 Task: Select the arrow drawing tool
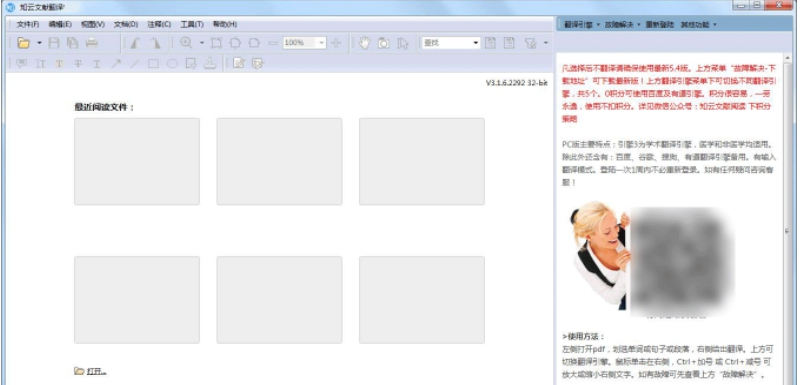(116, 63)
